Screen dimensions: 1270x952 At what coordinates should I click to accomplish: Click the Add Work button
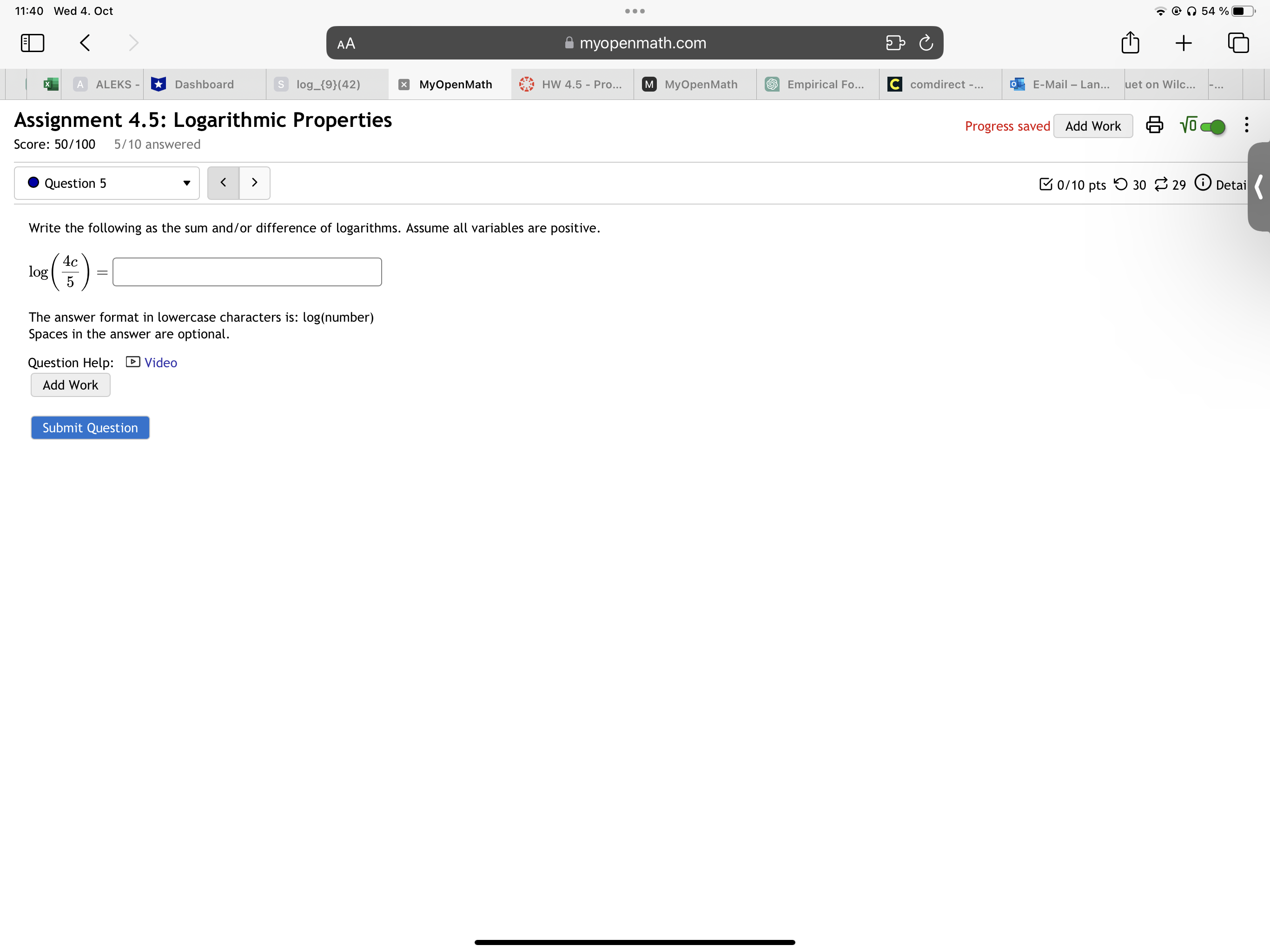tap(70, 384)
